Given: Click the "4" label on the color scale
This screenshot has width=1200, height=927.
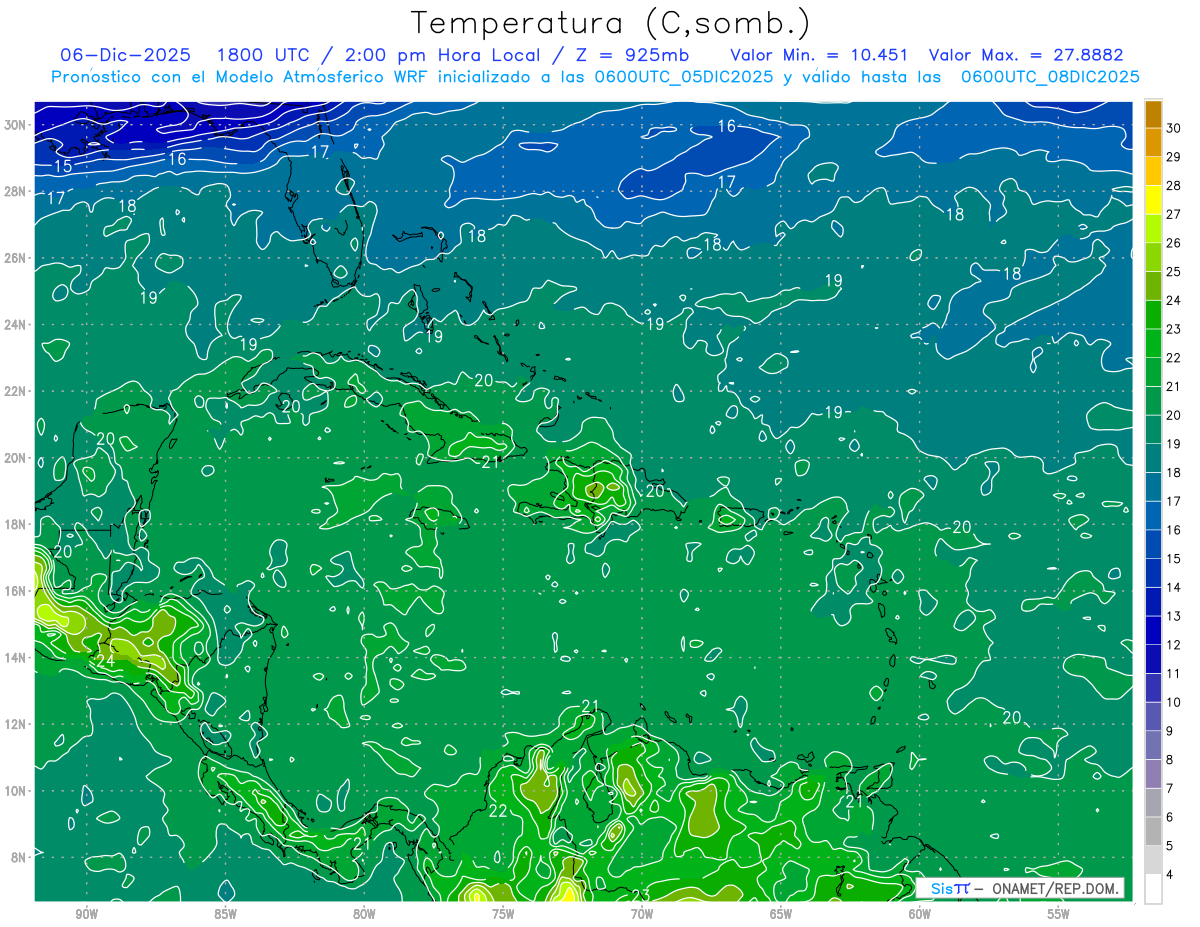Looking at the screenshot, I should tap(1170, 875).
